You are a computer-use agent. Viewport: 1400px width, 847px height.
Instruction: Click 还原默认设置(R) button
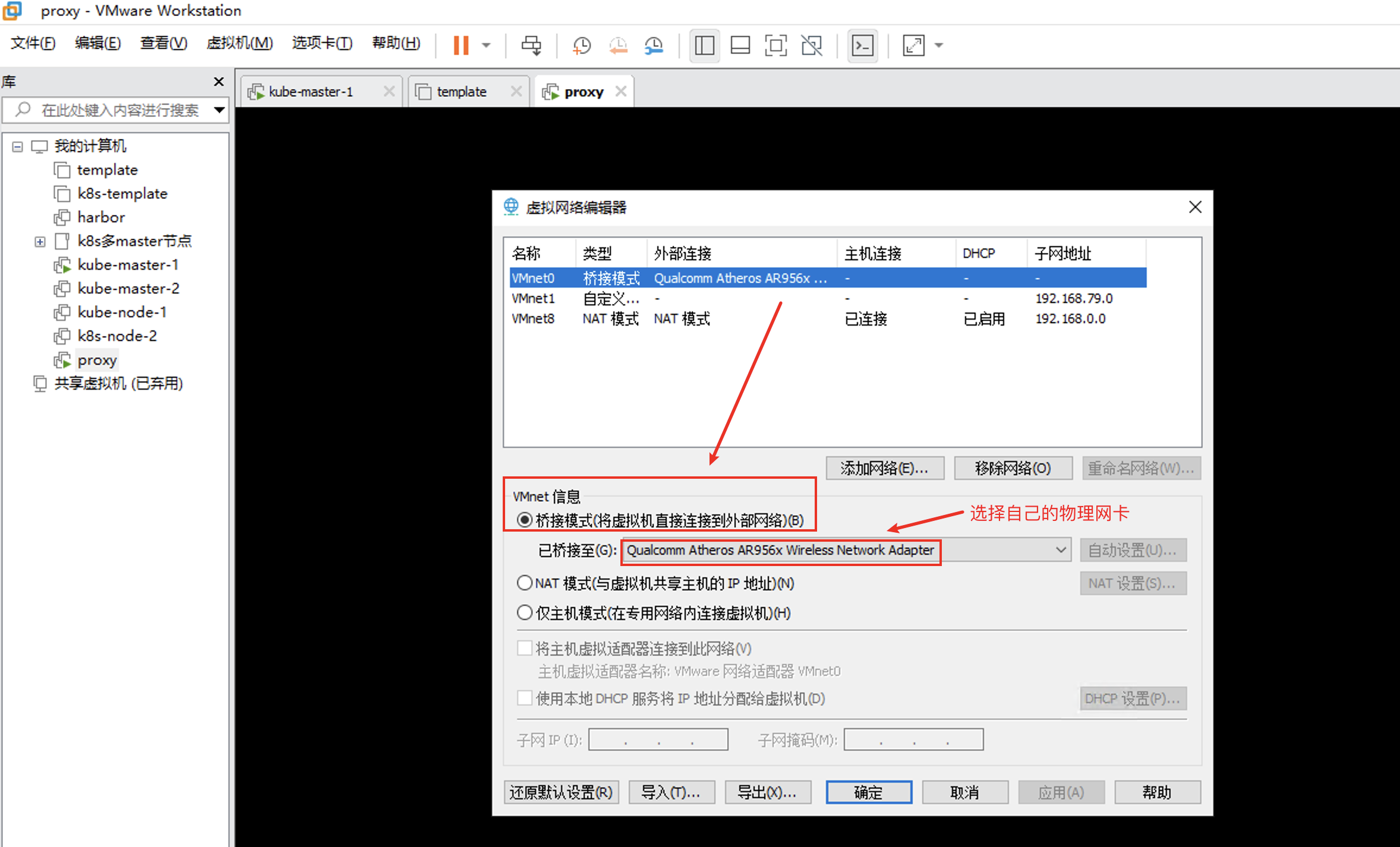click(x=561, y=792)
